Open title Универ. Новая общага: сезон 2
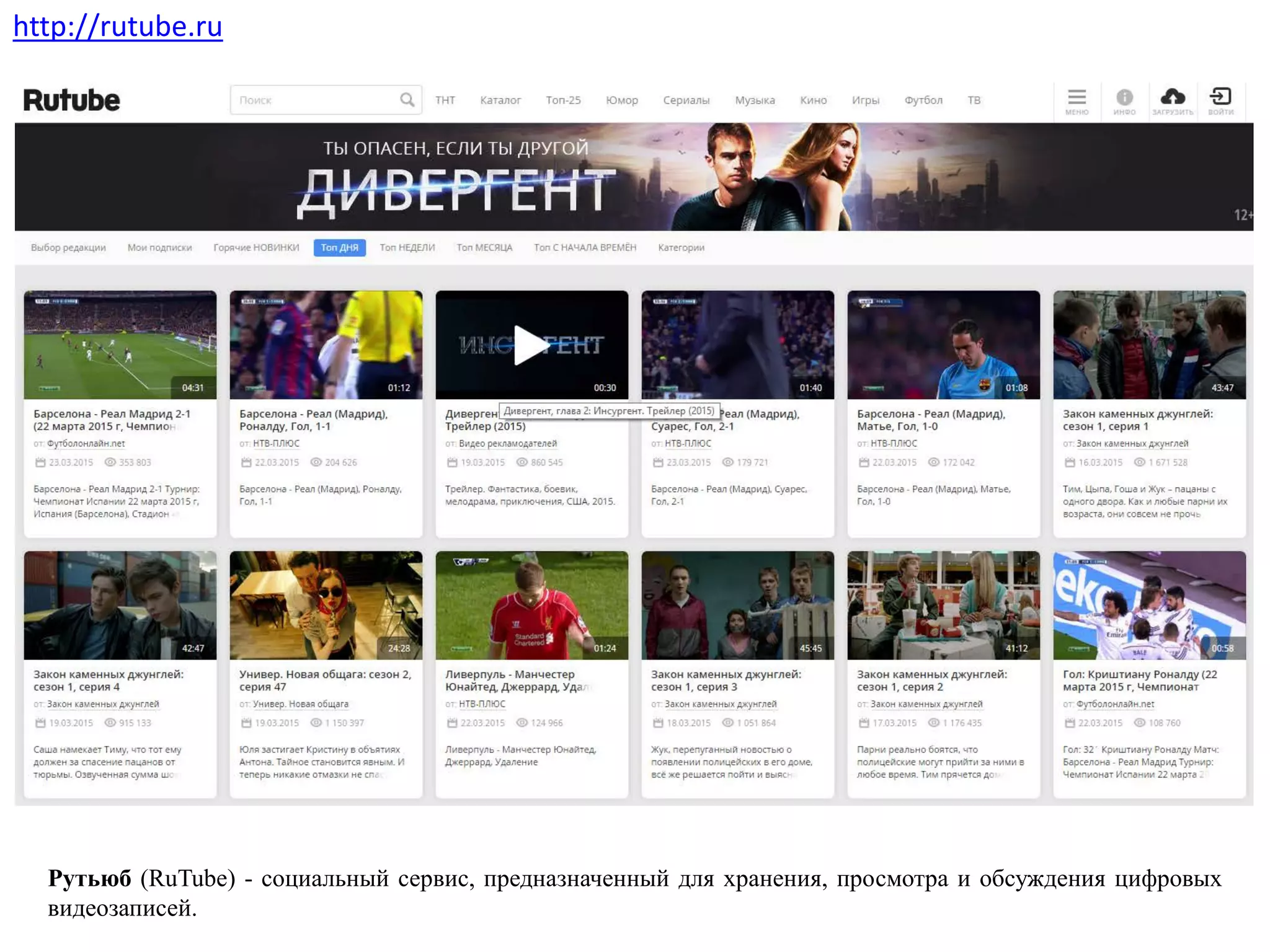This screenshot has height=952, width=1270. [325, 681]
